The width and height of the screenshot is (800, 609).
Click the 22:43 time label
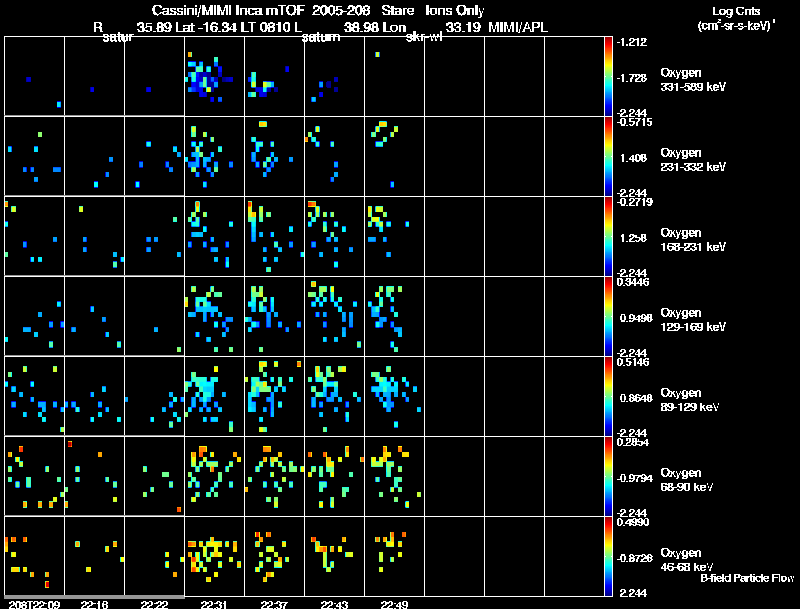[x=334, y=604]
